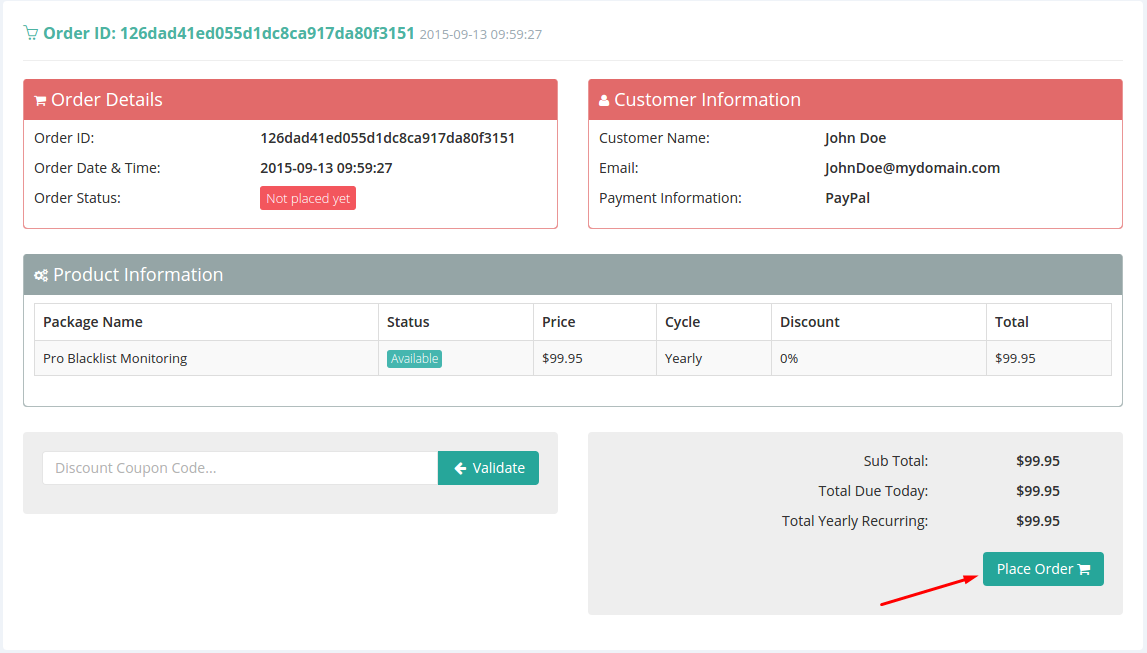Screen dimensions: 1147x653
Task: Click the Total Due Today amount
Action: coord(1038,491)
